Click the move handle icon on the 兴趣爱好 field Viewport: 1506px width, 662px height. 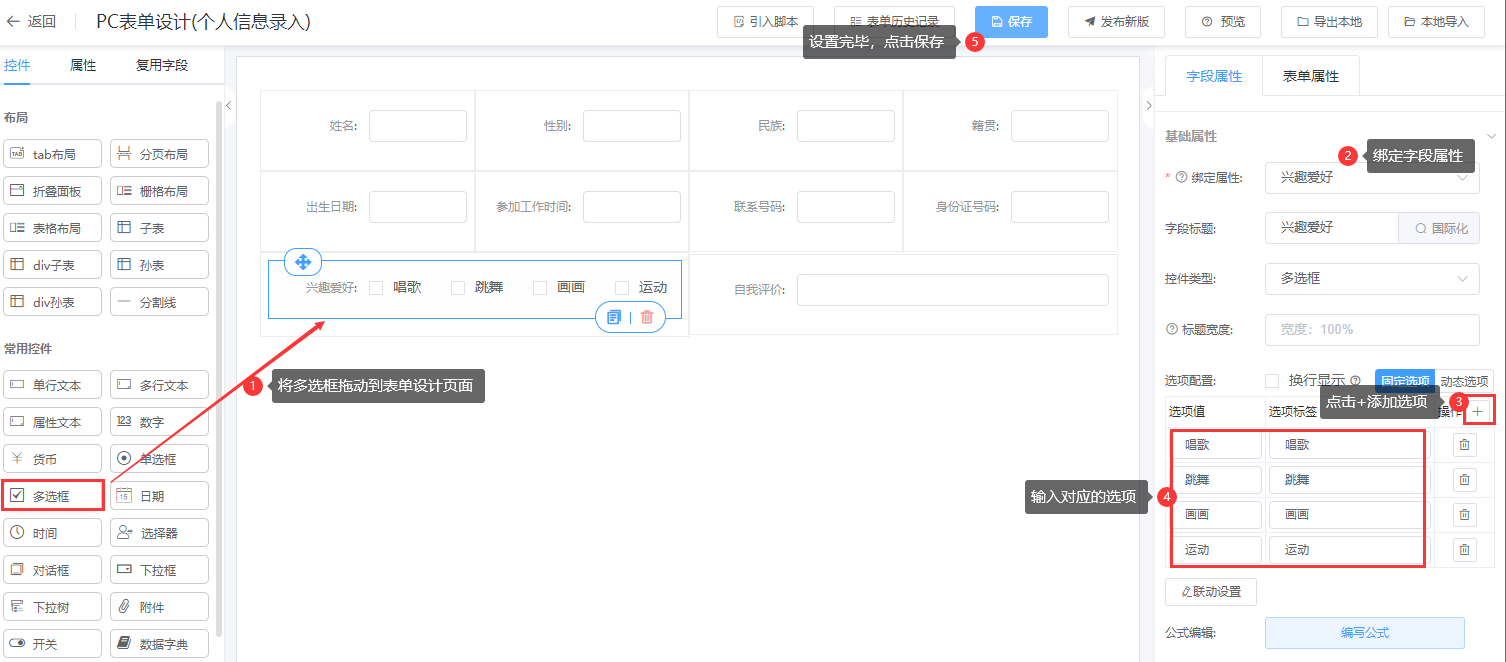tap(303, 262)
